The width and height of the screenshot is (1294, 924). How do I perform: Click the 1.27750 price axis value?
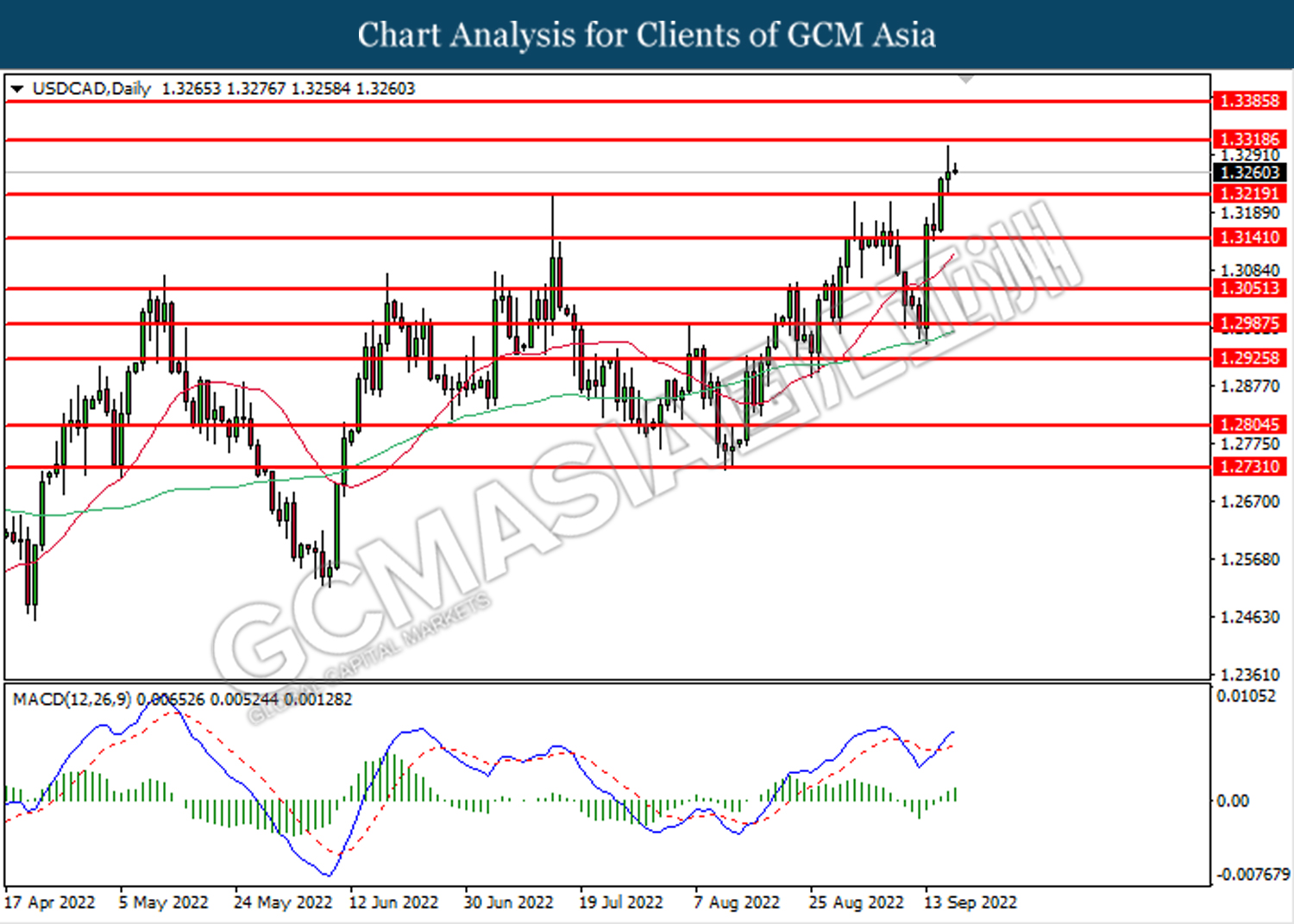(1250, 444)
